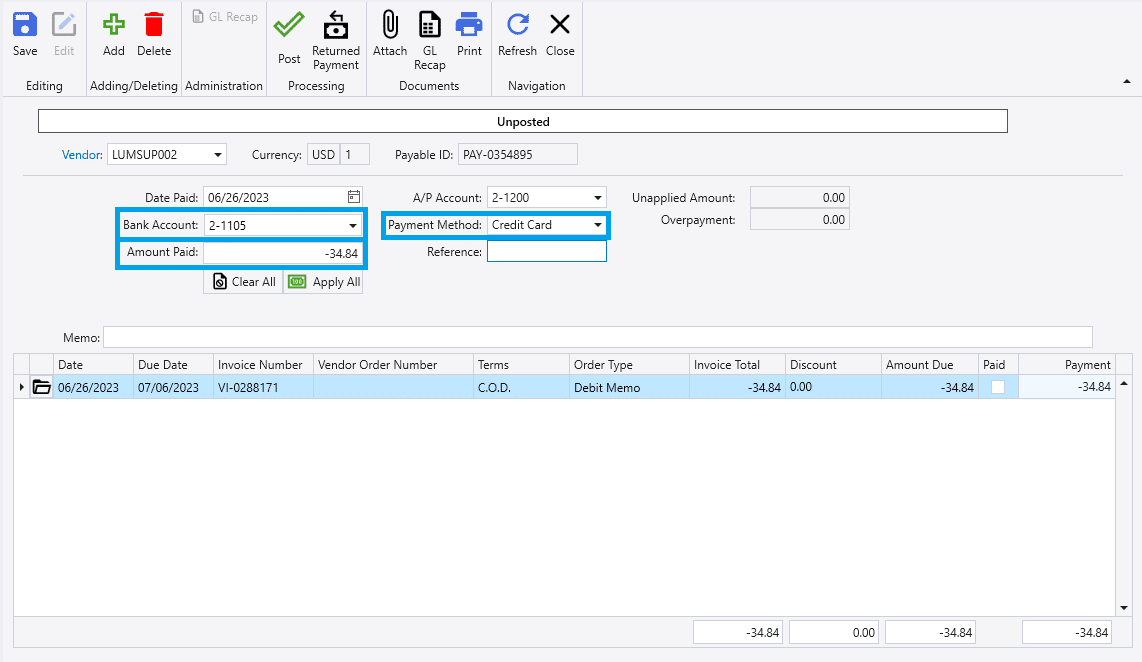The height and width of the screenshot is (662, 1142).
Task: Click into the Memo text field
Action: coord(597,338)
